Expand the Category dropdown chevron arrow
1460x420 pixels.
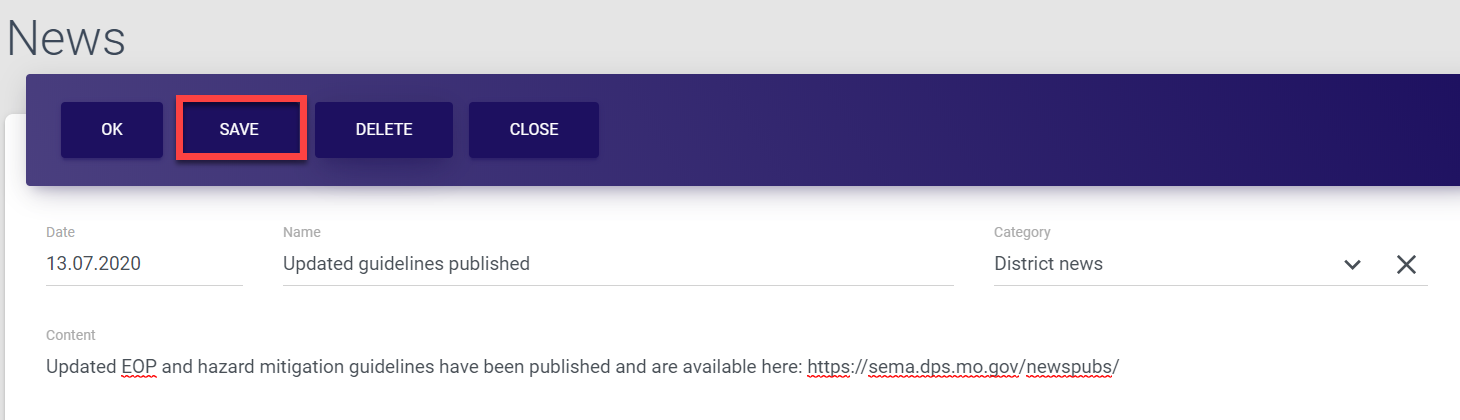1353,265
